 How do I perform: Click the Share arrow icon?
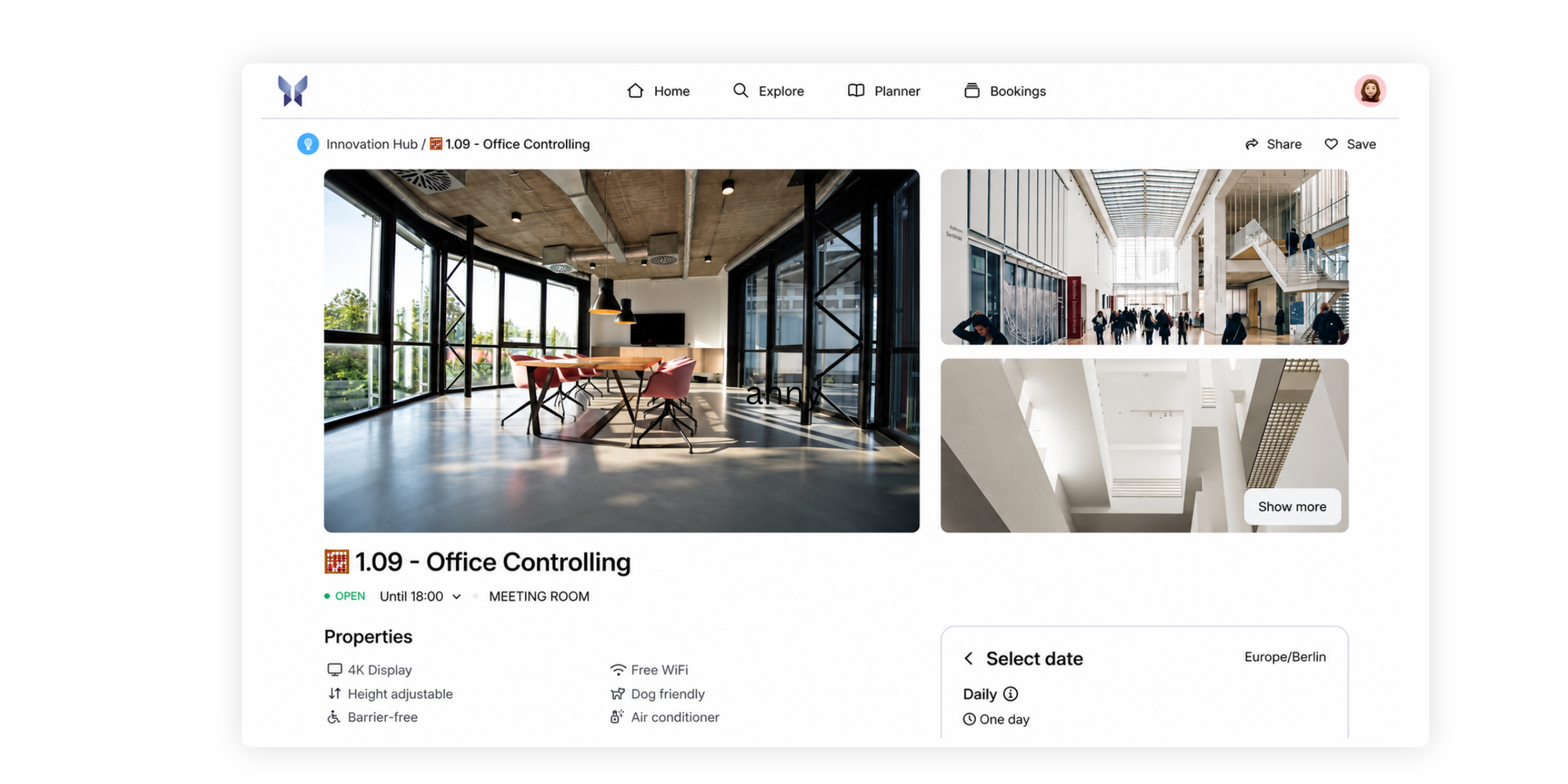point(1252,144)
